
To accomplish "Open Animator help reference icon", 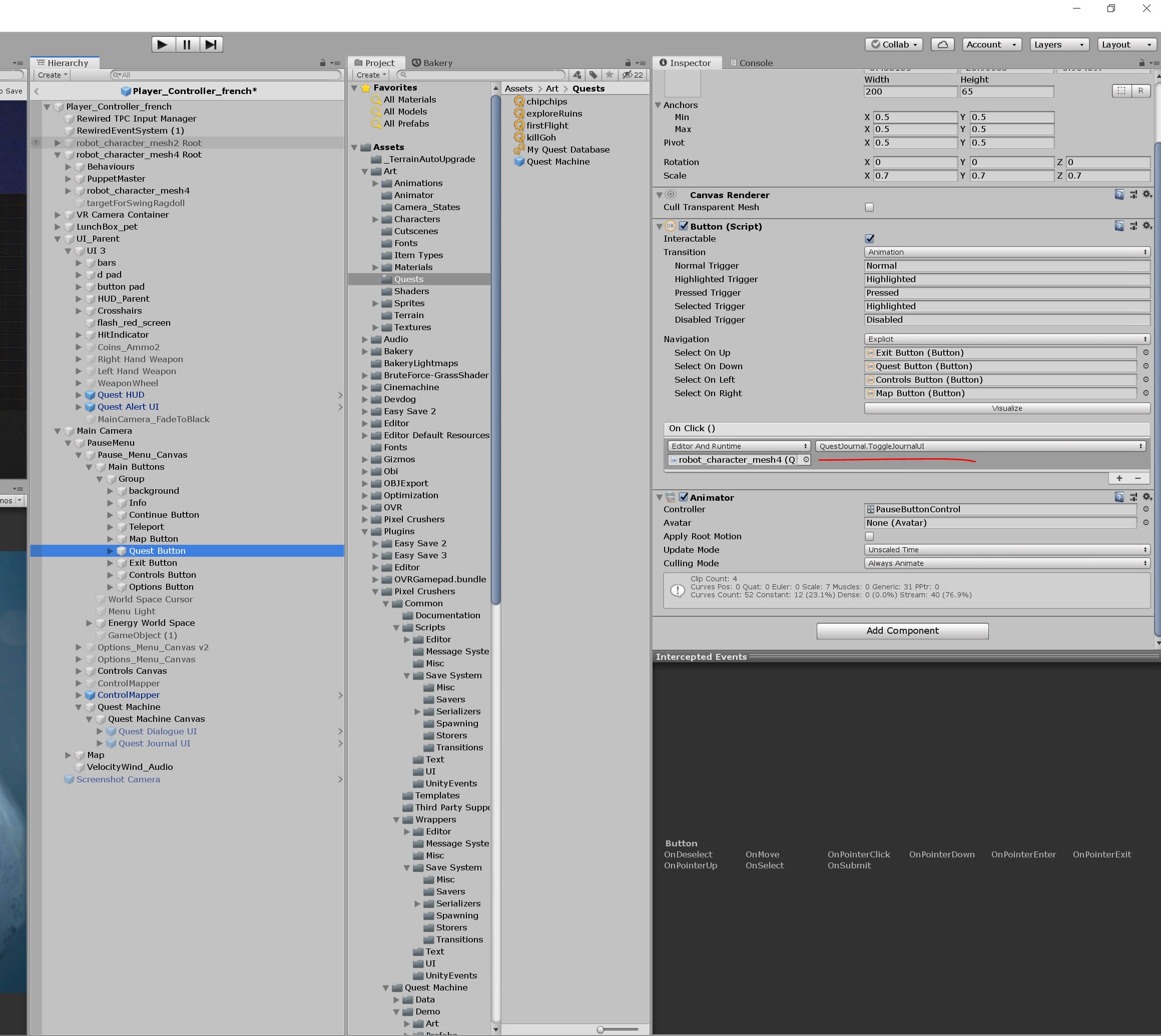I will [1119, 497].
